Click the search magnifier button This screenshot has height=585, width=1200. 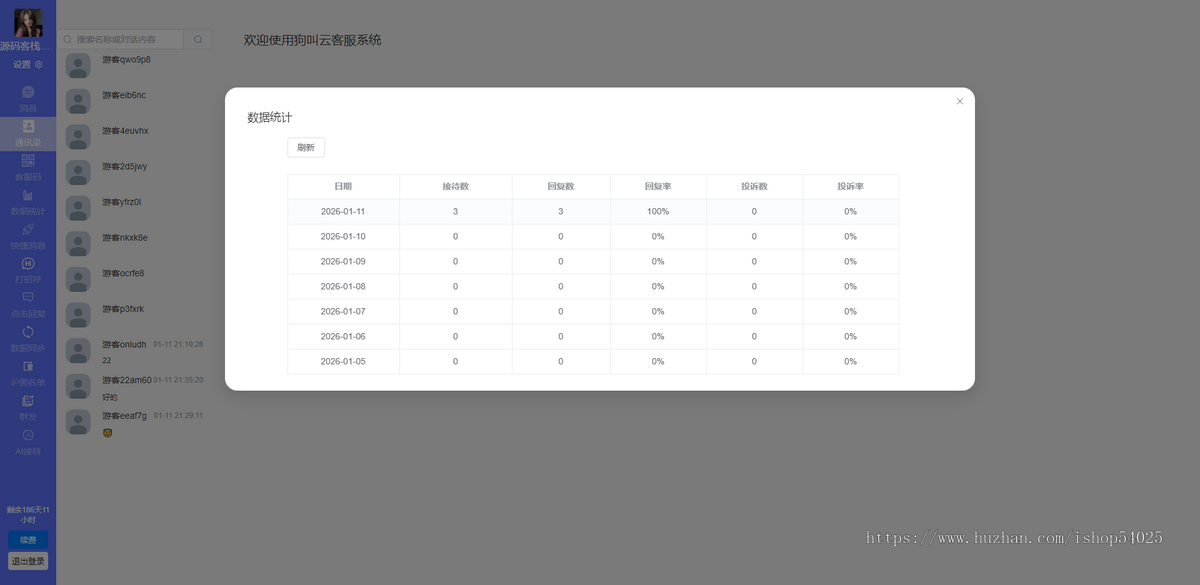coord(198,39)
